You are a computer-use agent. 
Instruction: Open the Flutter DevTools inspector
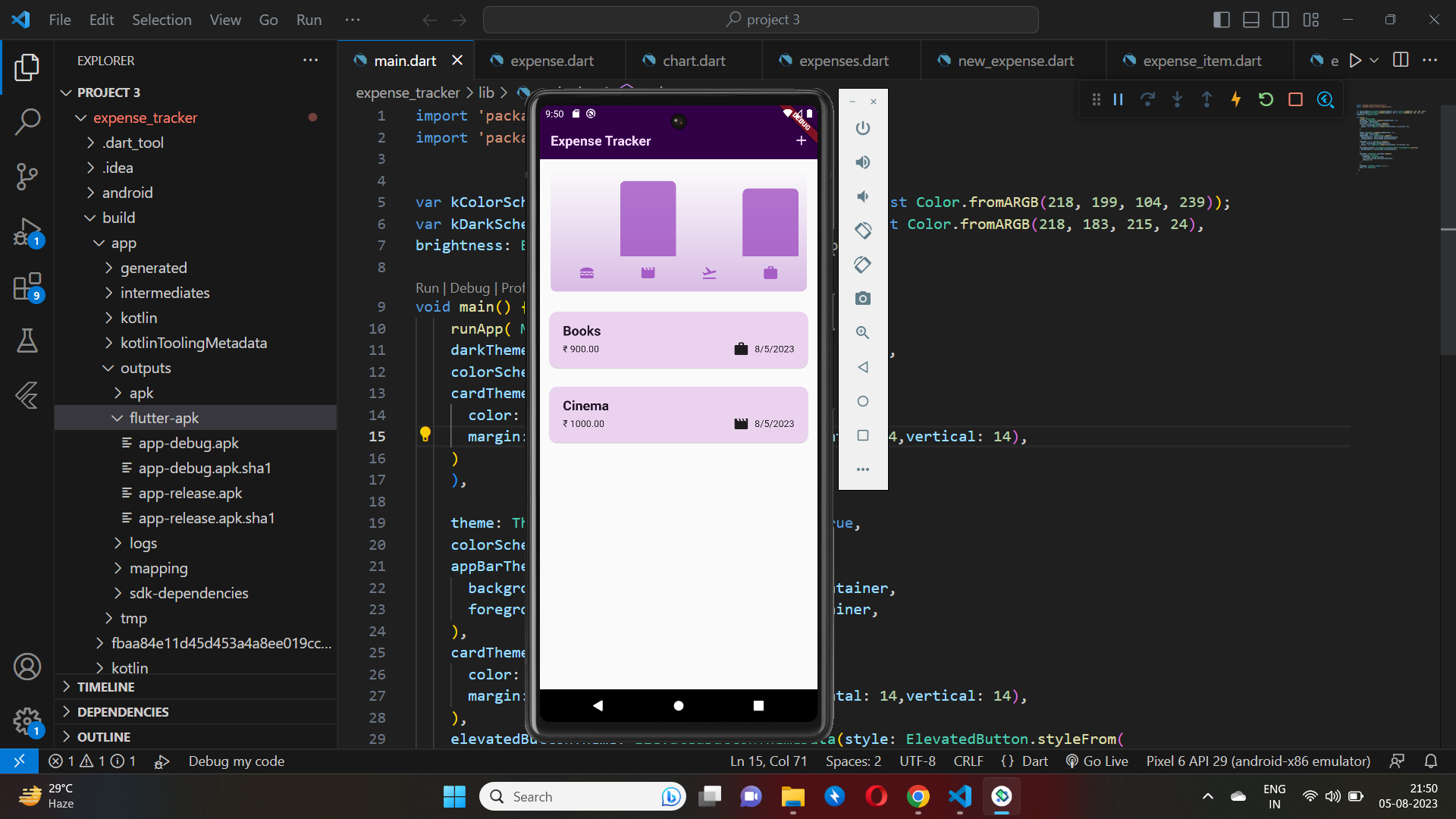(x=1326, y=99)
